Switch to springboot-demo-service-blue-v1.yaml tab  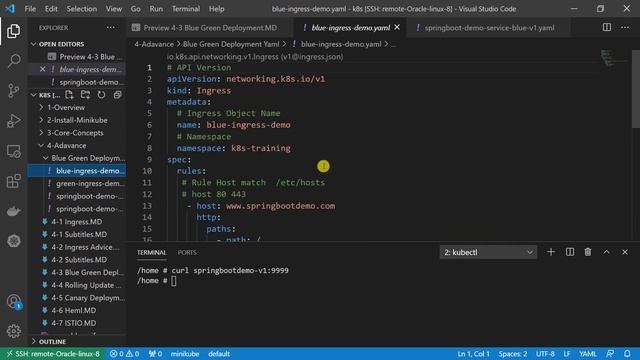point(489,28)
